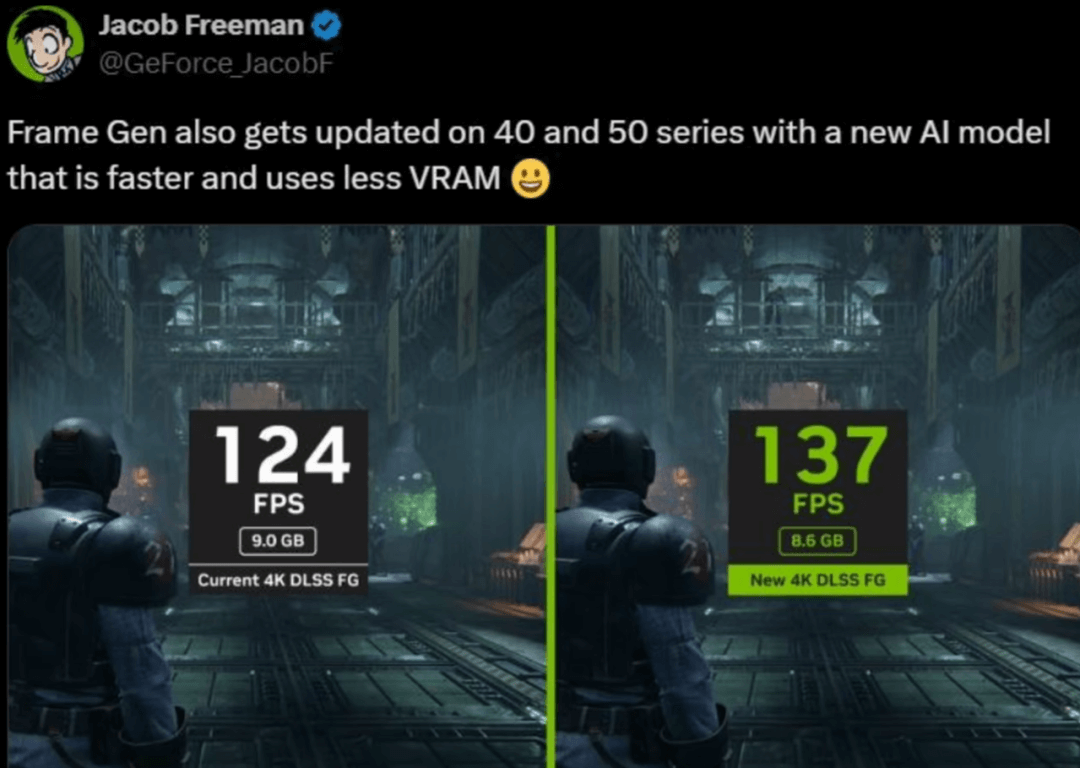Click the blue verified checkmark badge

326,26
